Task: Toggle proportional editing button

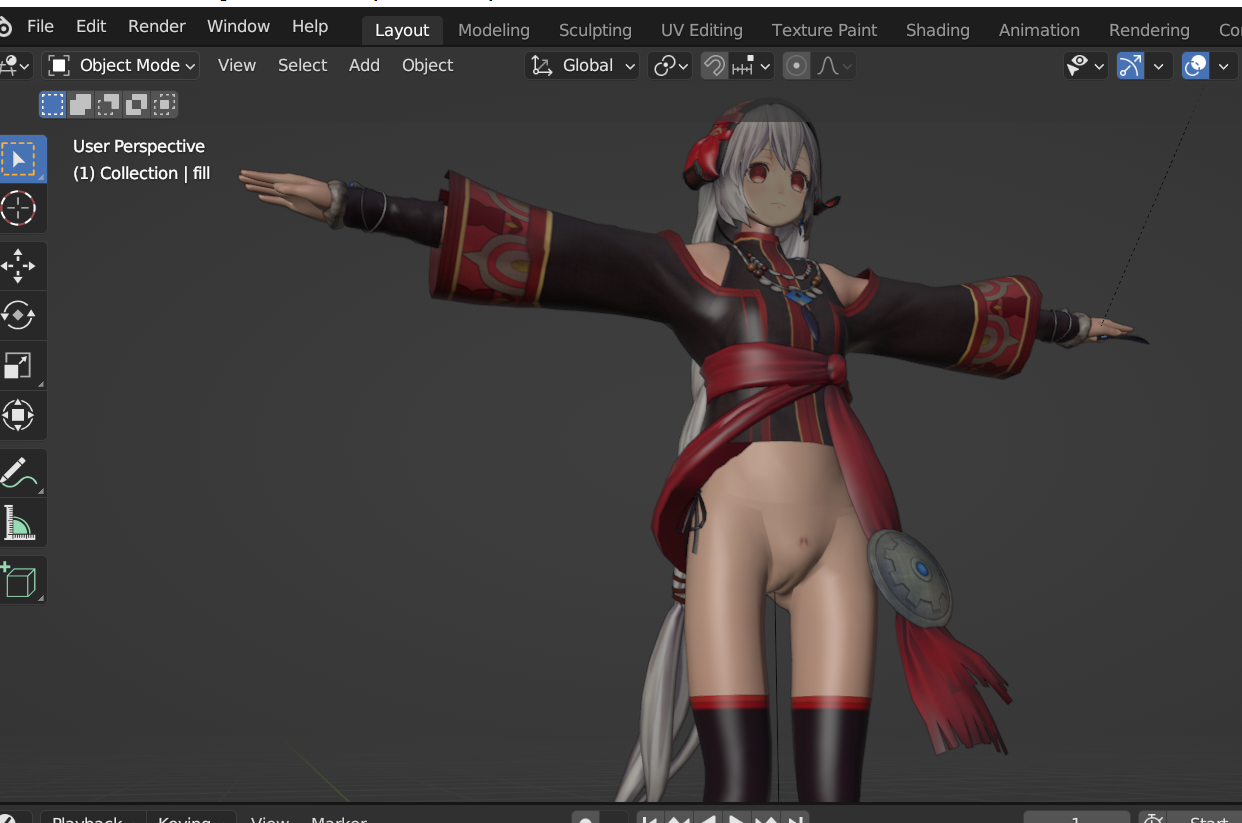Action: 797,66
